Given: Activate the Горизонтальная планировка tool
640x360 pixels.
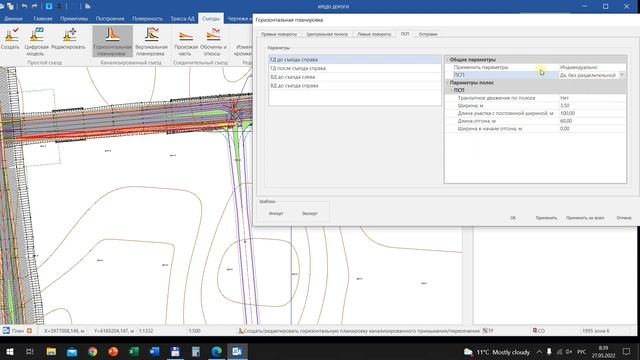Looking at the screenshot, I should (112, 41).
